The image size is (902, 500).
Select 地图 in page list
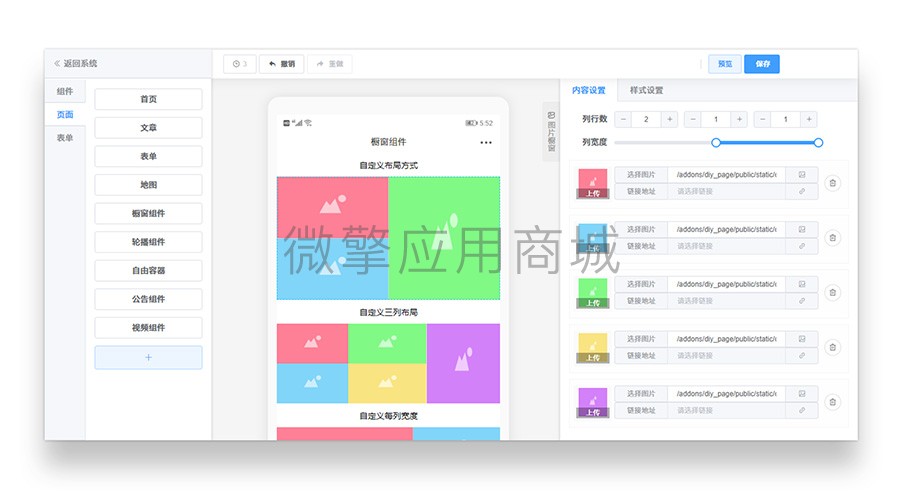[148, 185]
